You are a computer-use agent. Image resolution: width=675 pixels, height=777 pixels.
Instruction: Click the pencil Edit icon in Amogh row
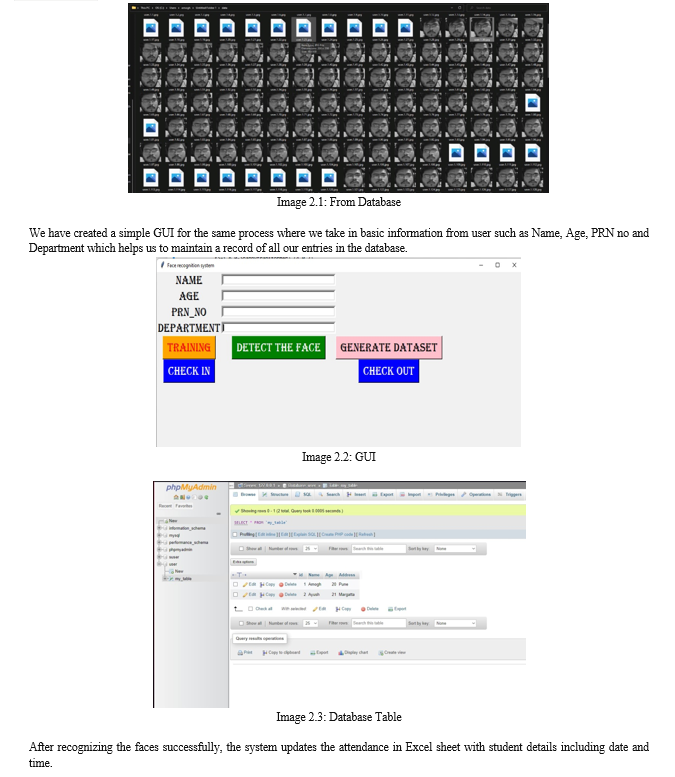coord(245,585)
